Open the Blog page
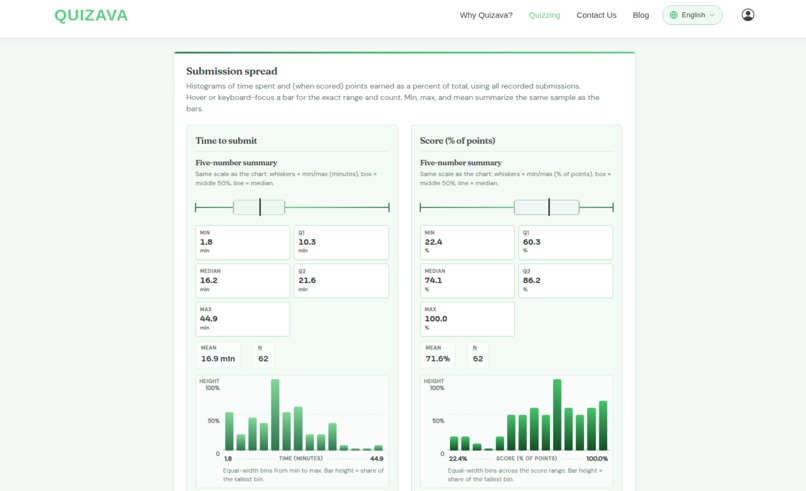Image resolution: width=806 pixels, height=491 pixels. coord(640,15)
